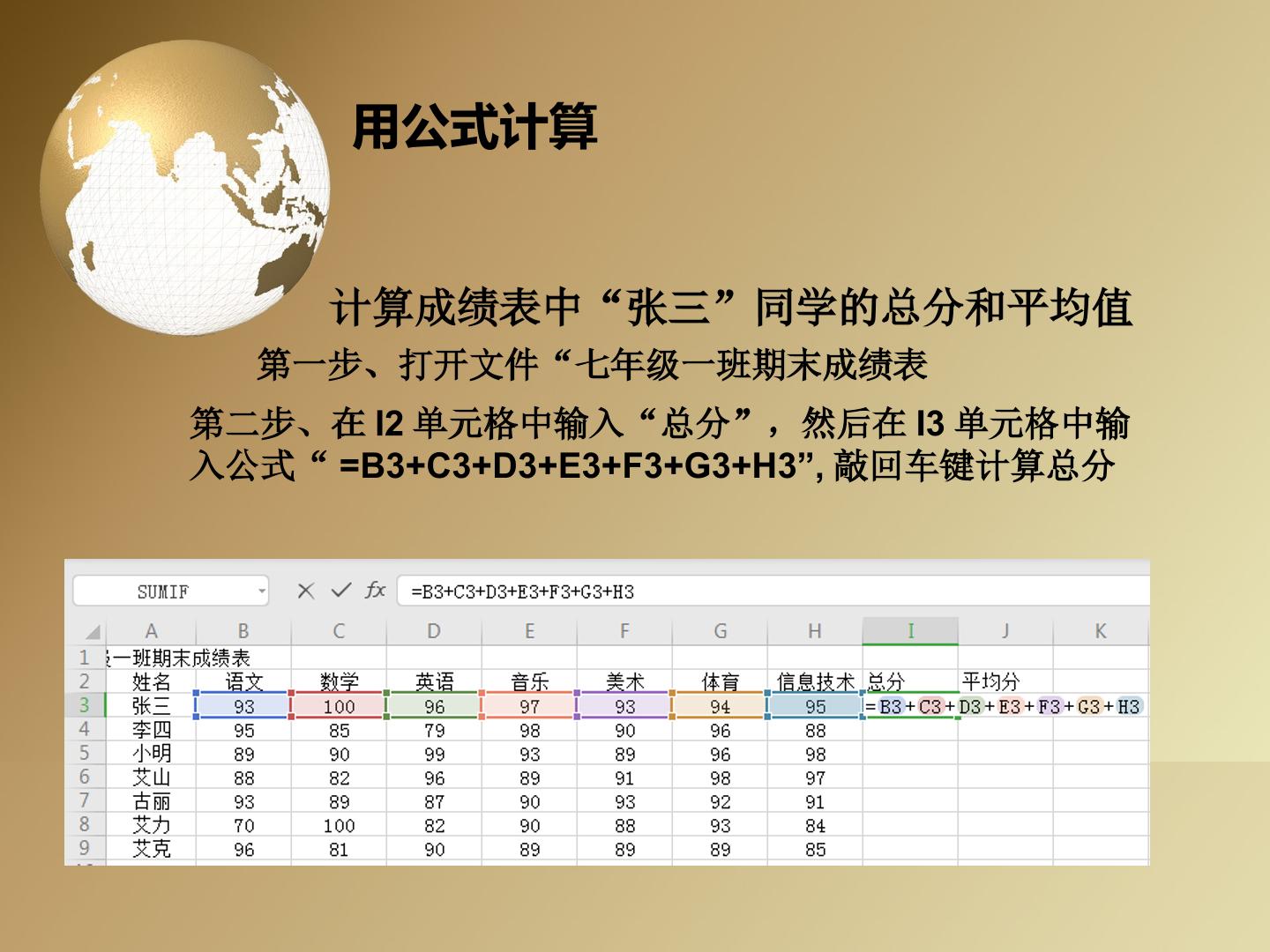Open the SUMIF name box dropdown arrow
Image resolution: width=1270 pixels, height=952 pixels.
(x=262, y=591)
